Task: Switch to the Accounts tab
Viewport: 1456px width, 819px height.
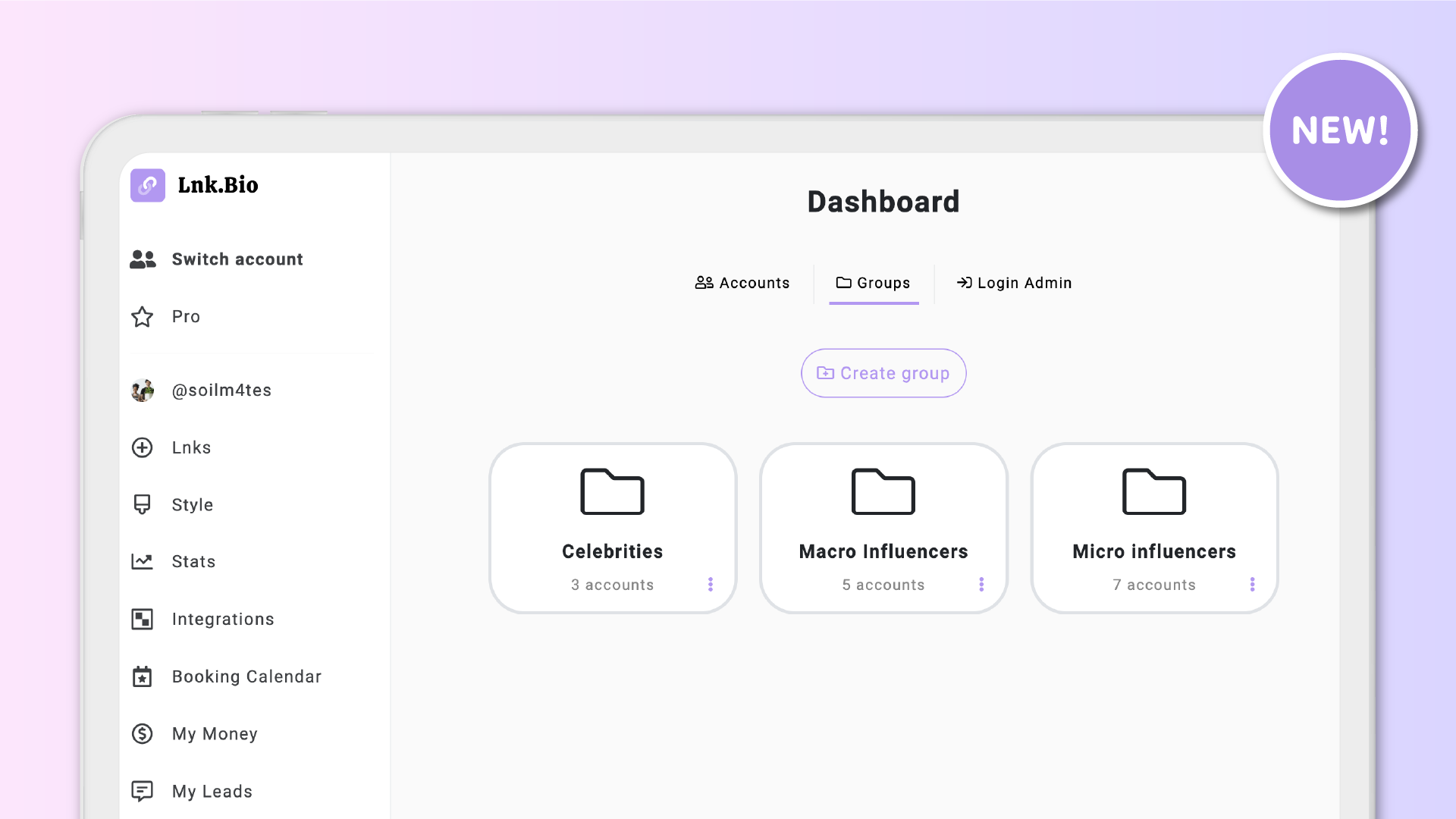Action: click(x=742, y=283)
